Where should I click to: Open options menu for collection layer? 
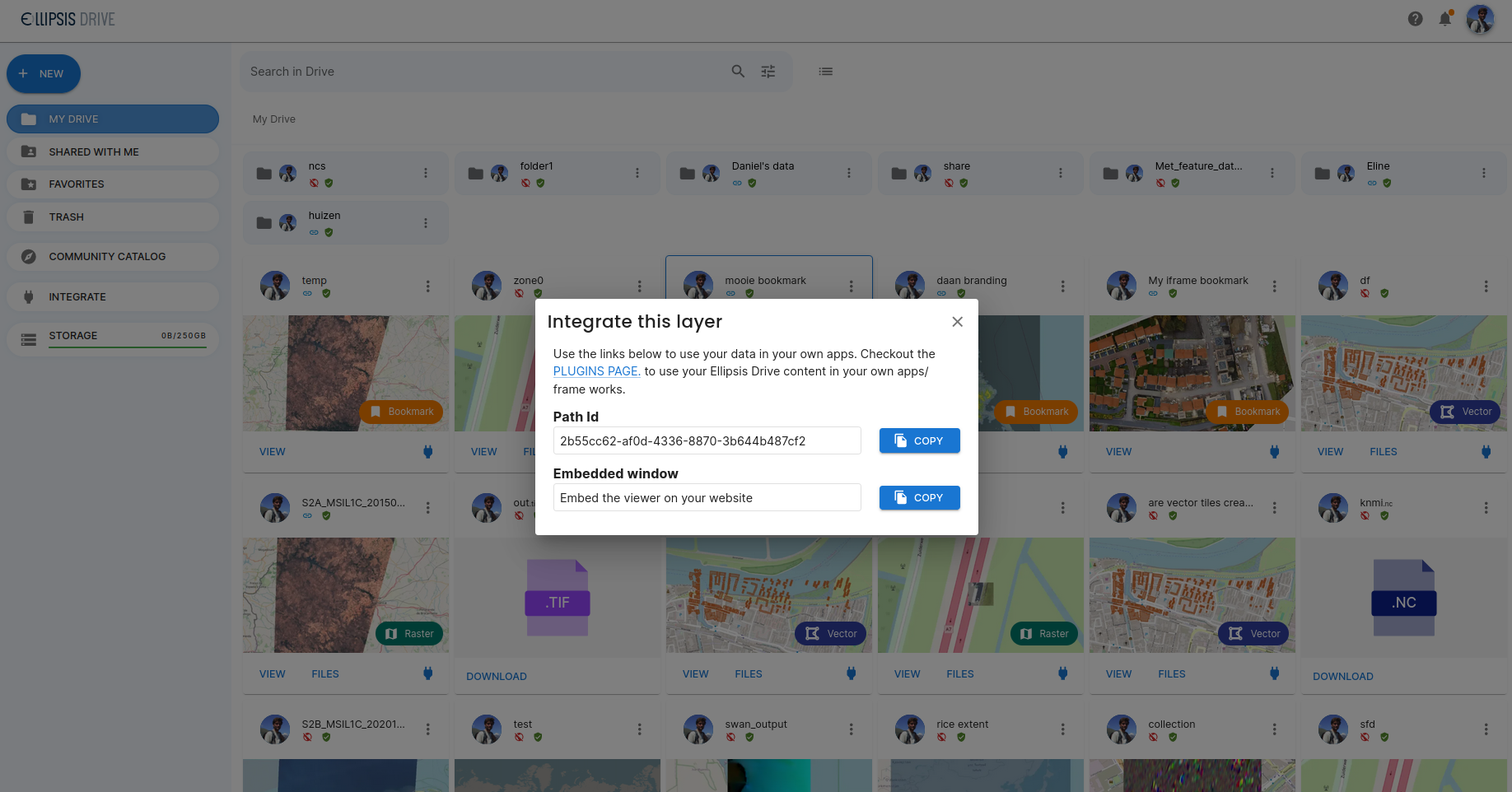pyautogui.click(x=1274, y=729)
